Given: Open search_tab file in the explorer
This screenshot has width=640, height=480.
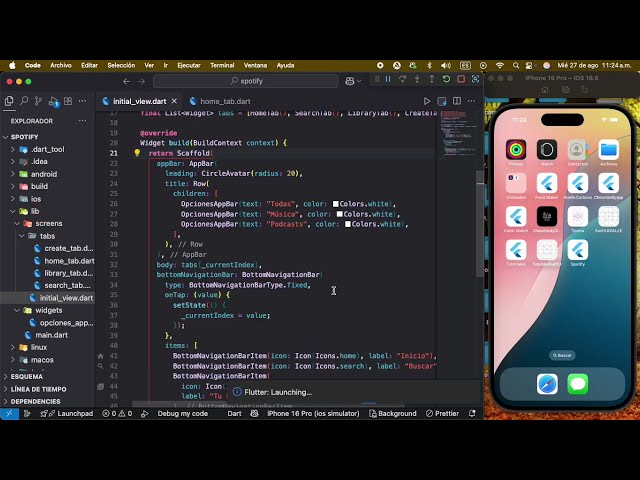Looking at the screenshot, I should click(48, 285).
